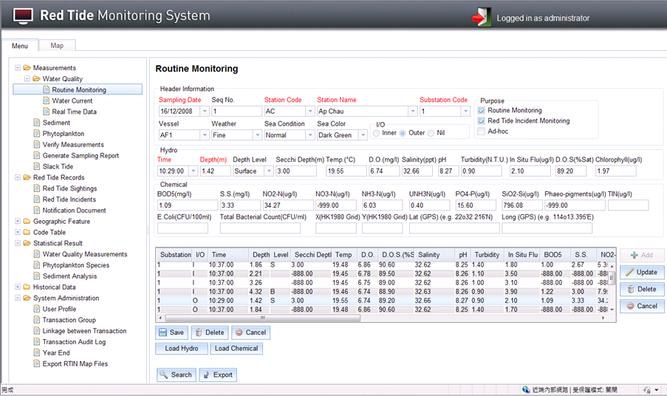
Task: Click the Phytoplankton document icon
Action: [x=37, y=134]
